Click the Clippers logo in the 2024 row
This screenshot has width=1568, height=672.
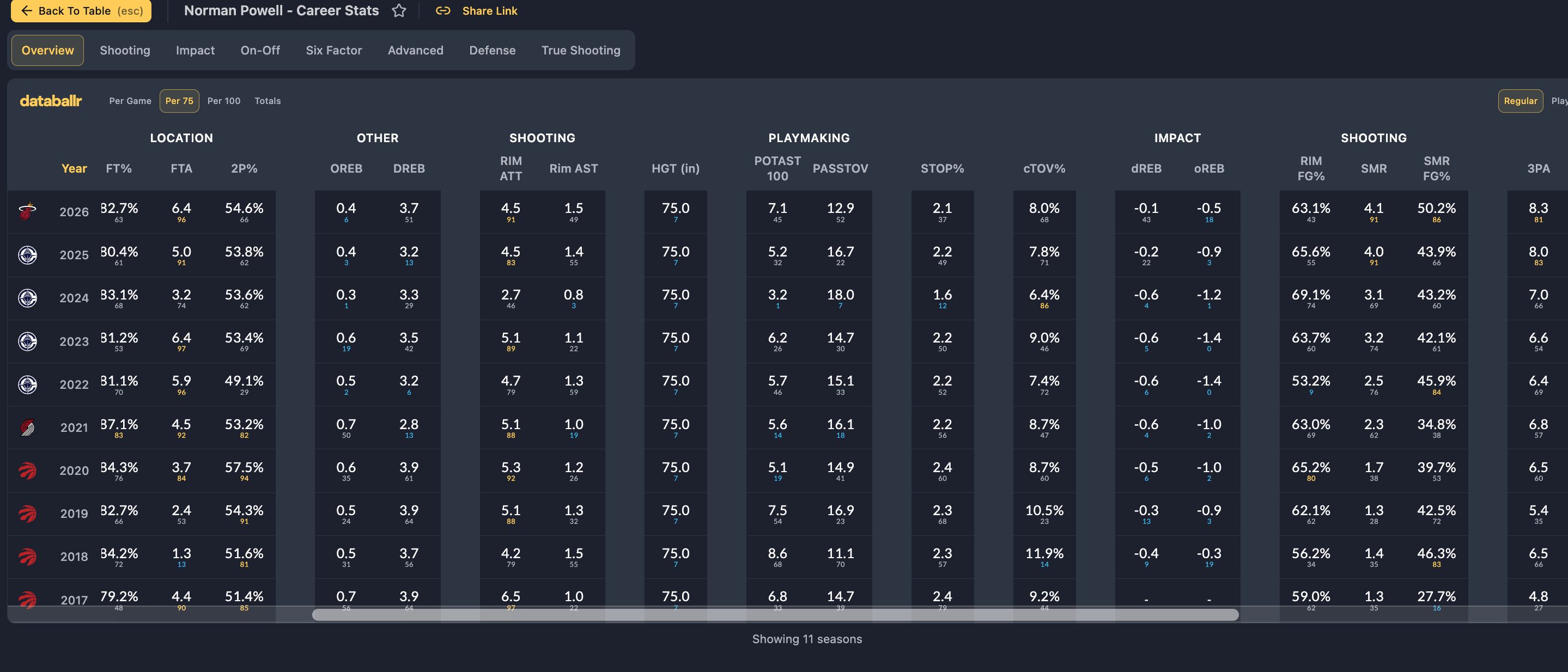[x=27, y=298]
